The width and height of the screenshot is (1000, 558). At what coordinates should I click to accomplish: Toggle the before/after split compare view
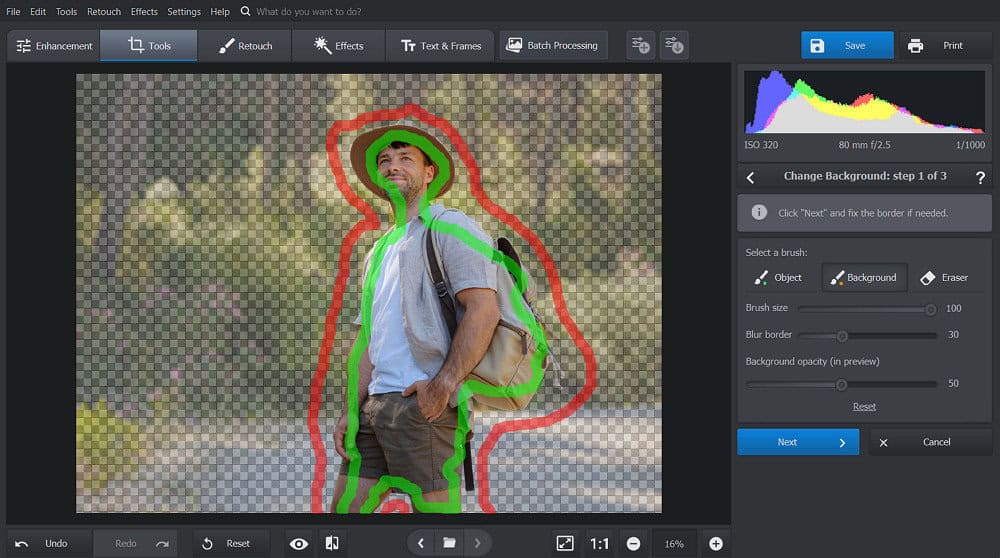tap(332, 543)
